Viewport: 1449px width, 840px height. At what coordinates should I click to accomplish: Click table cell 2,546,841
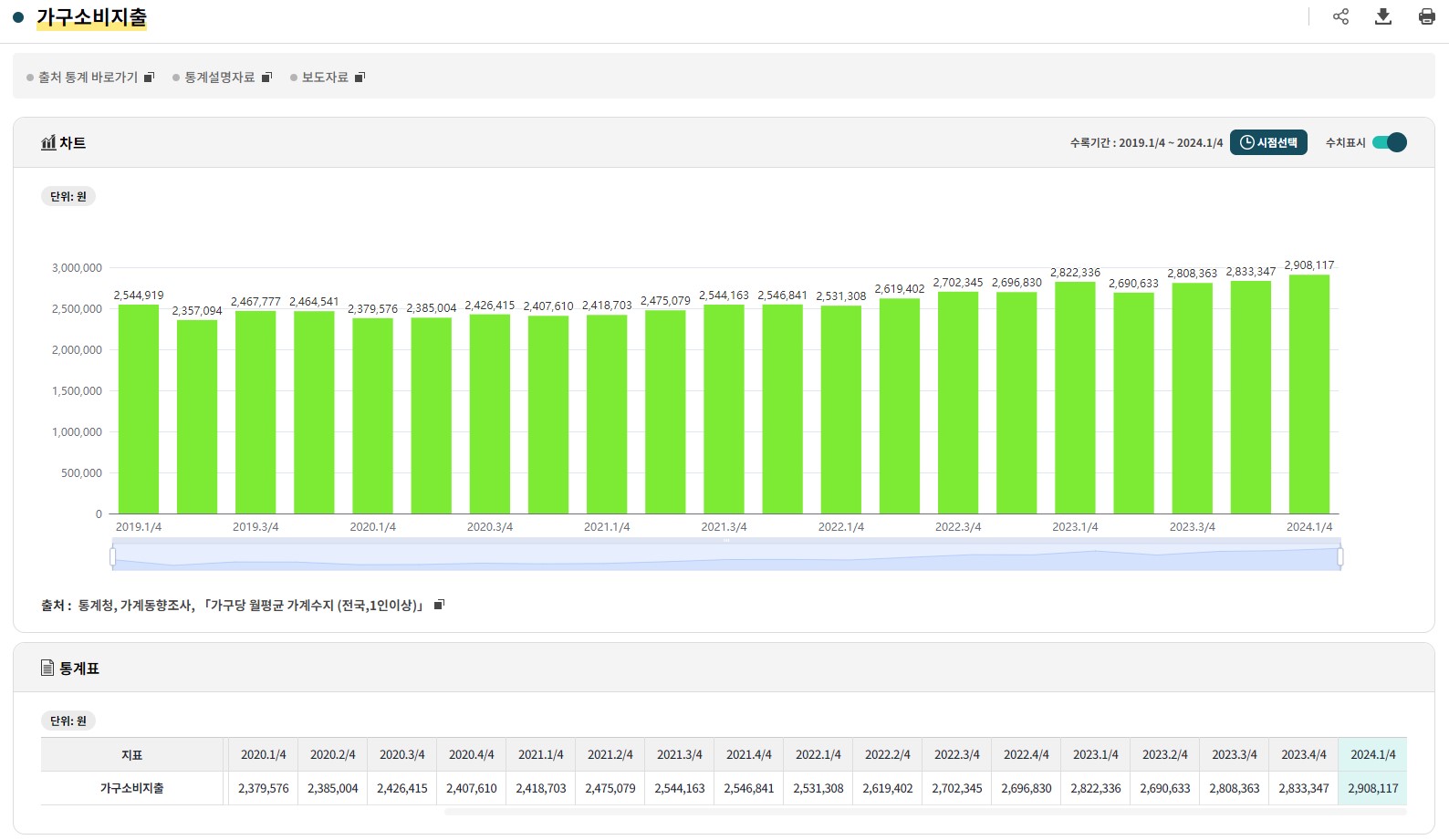point(748,788)
